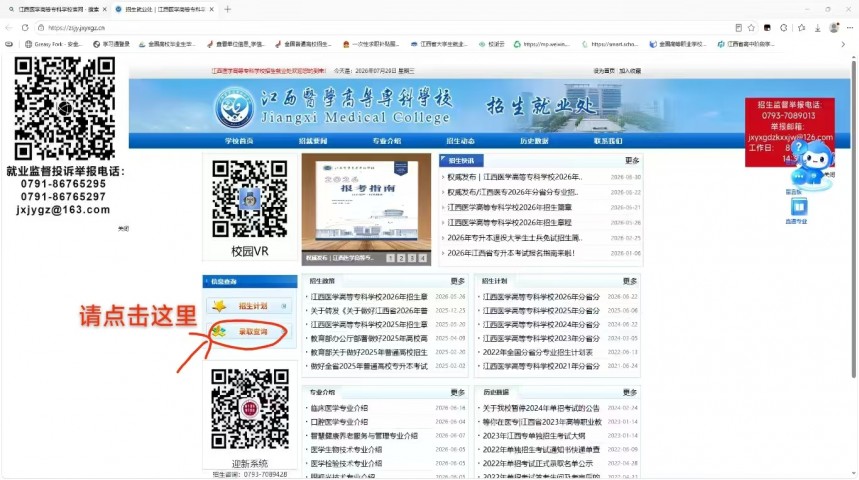Open 招就要闻 navigation item

pyautogui.click(x=313, y=141)
